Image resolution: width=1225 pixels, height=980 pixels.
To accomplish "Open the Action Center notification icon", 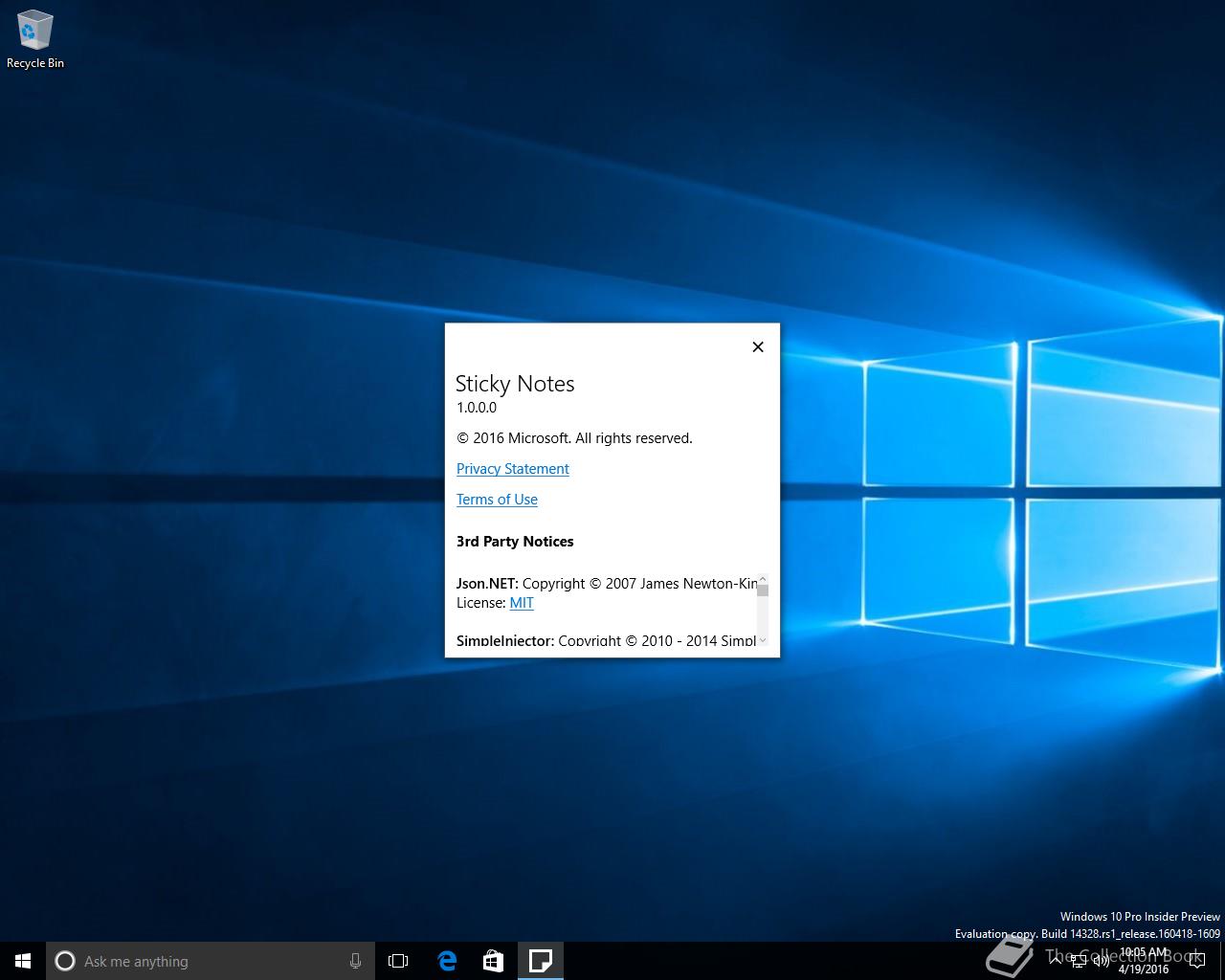I will coord(1197,961).
